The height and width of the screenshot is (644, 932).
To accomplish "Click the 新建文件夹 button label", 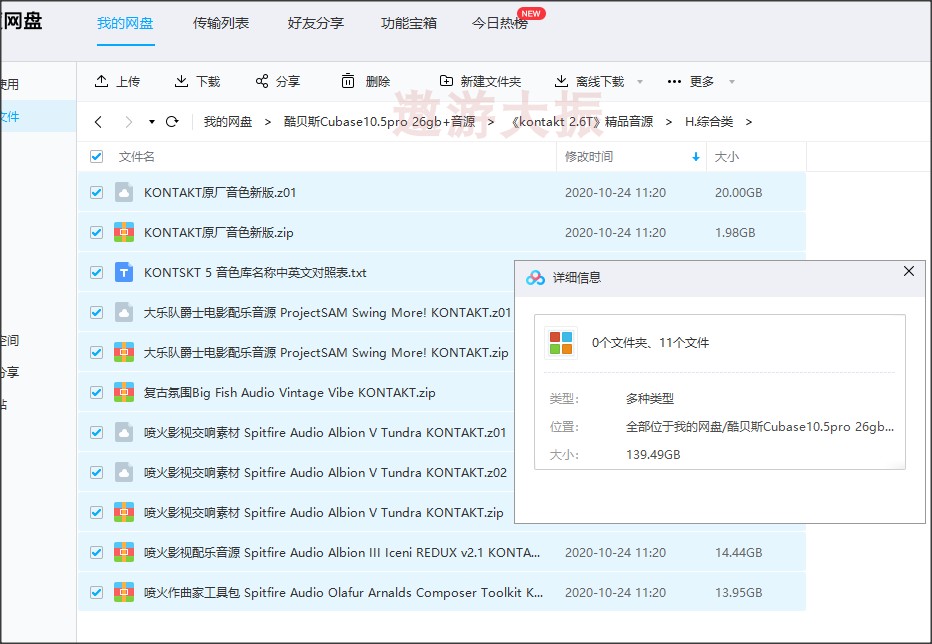I will click(x=491, y=81).
